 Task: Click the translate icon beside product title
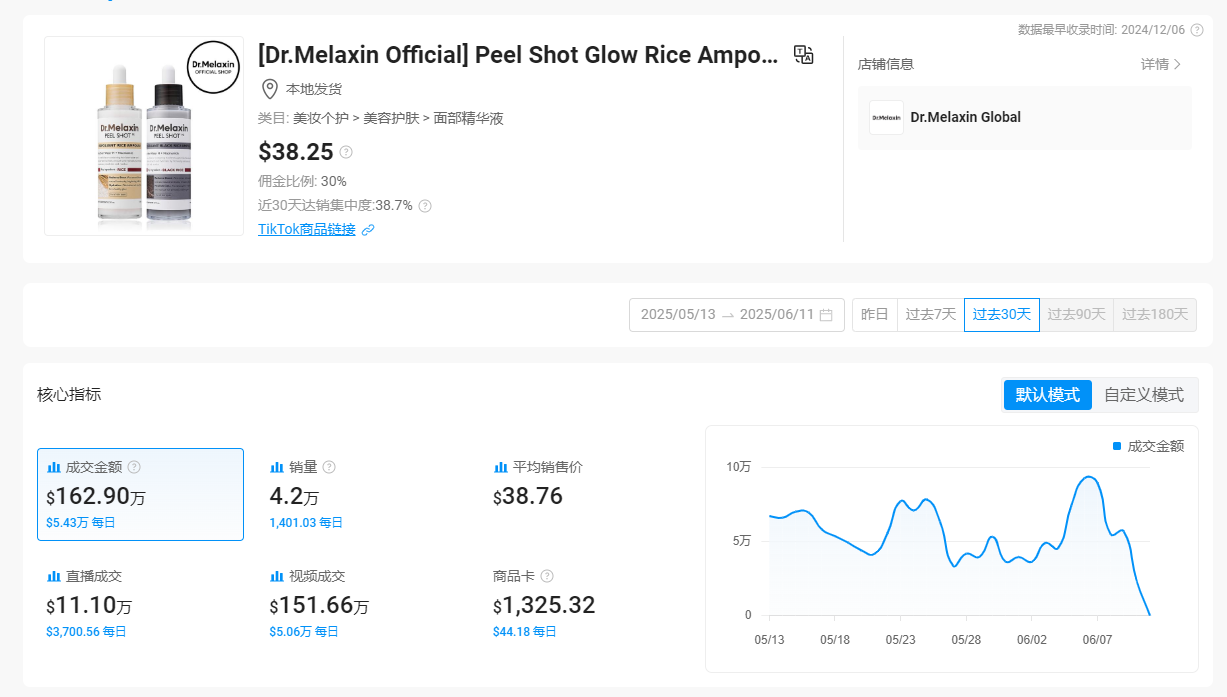(x=803, y=55)
